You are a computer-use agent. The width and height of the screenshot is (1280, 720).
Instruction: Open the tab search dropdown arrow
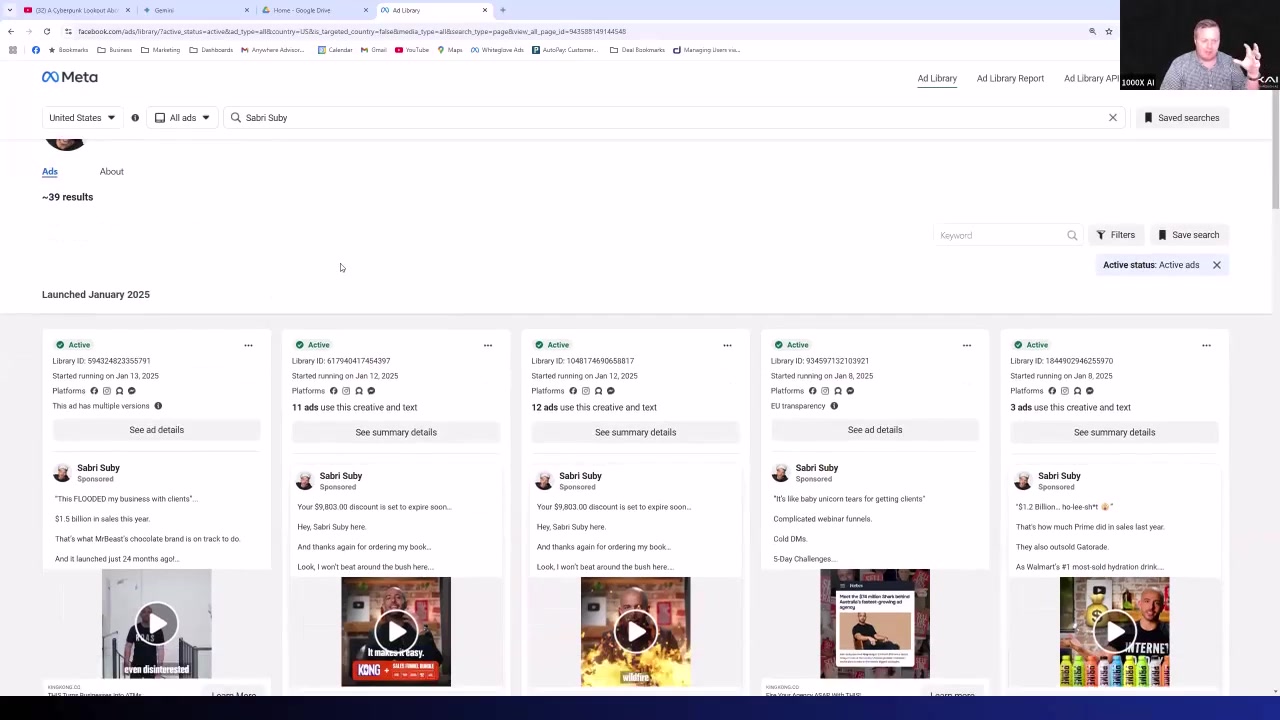9,10
